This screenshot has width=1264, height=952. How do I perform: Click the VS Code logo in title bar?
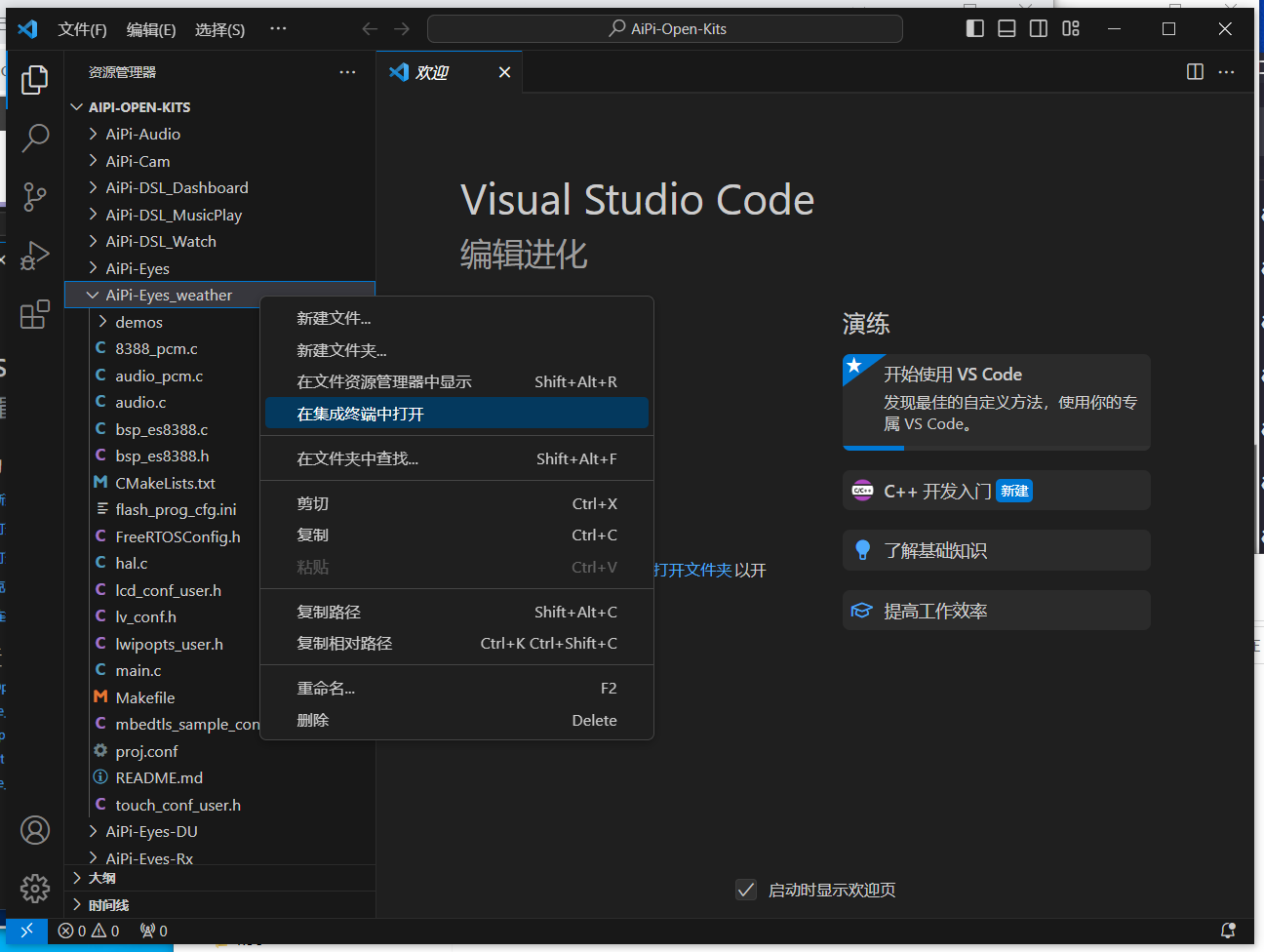[27, 29]
